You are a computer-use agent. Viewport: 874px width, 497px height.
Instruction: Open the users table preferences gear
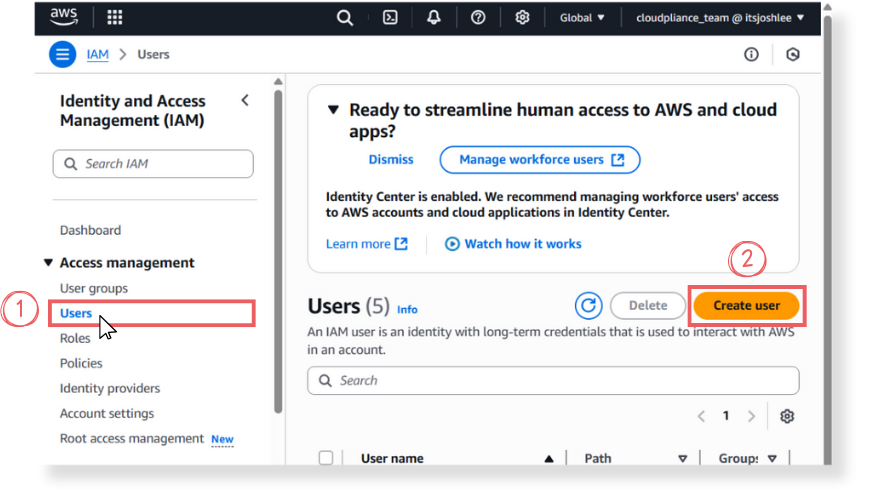(x=786, y=416)
